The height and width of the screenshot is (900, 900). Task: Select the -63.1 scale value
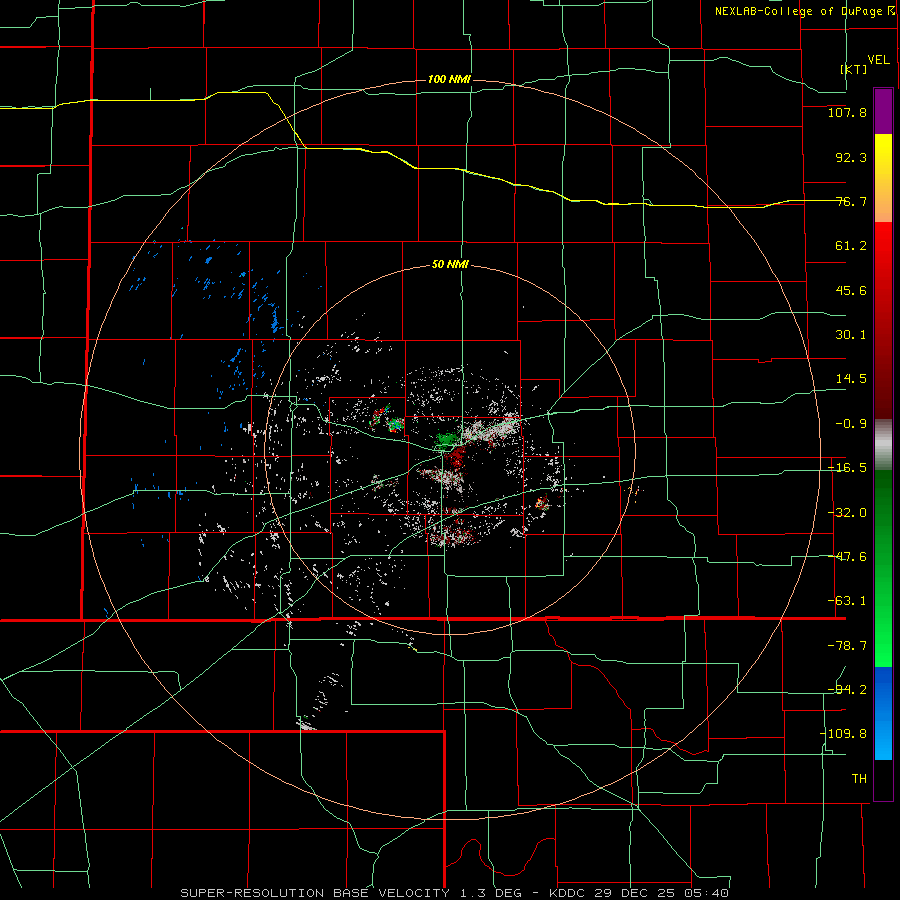(847, 601)
